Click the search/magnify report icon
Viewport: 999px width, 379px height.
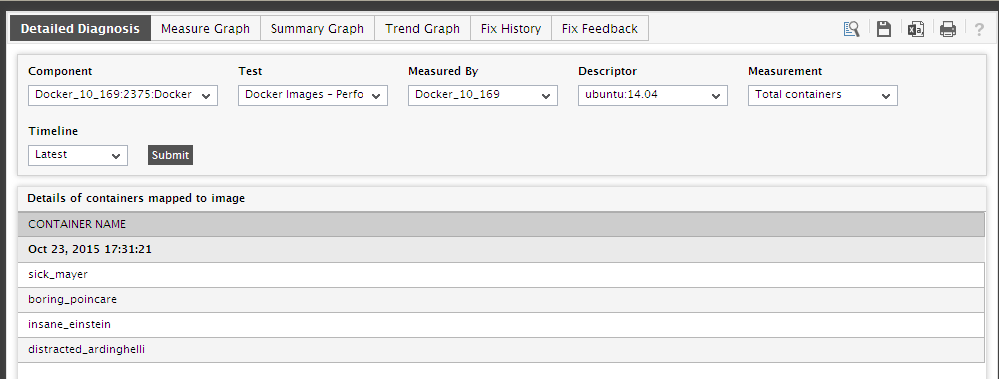(851, 29)
